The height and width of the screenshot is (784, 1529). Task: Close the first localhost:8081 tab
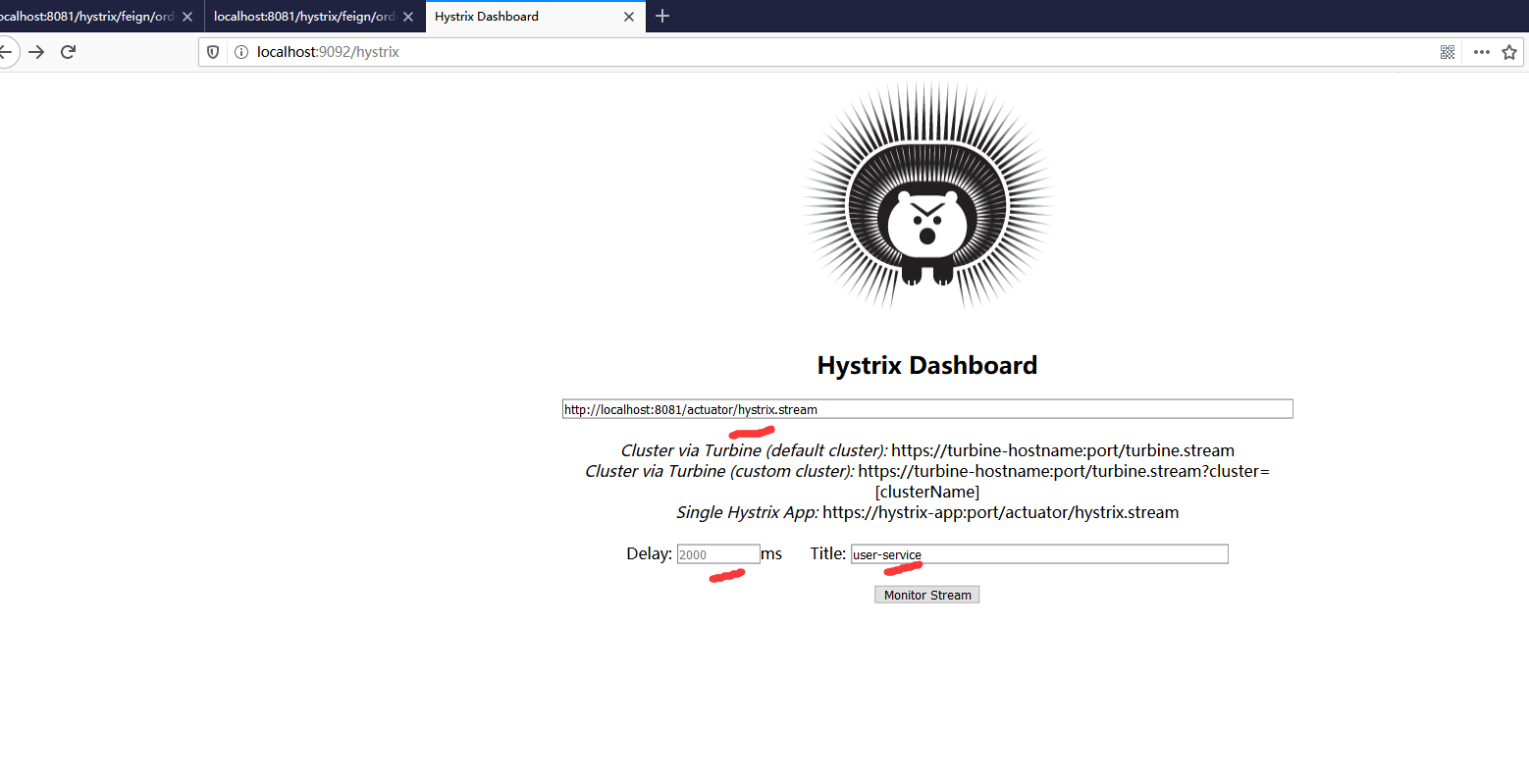pos(187,17)
